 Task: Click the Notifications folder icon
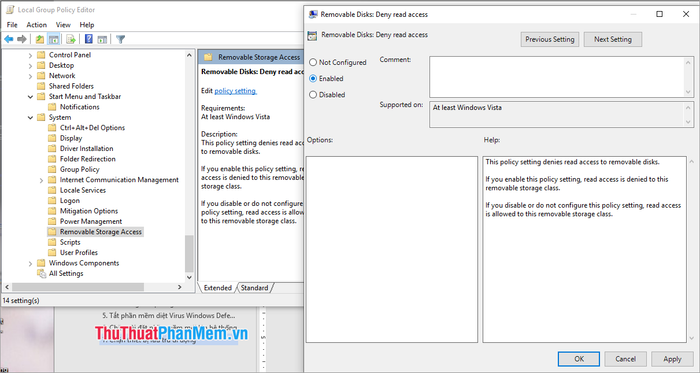tap(52, 107)
